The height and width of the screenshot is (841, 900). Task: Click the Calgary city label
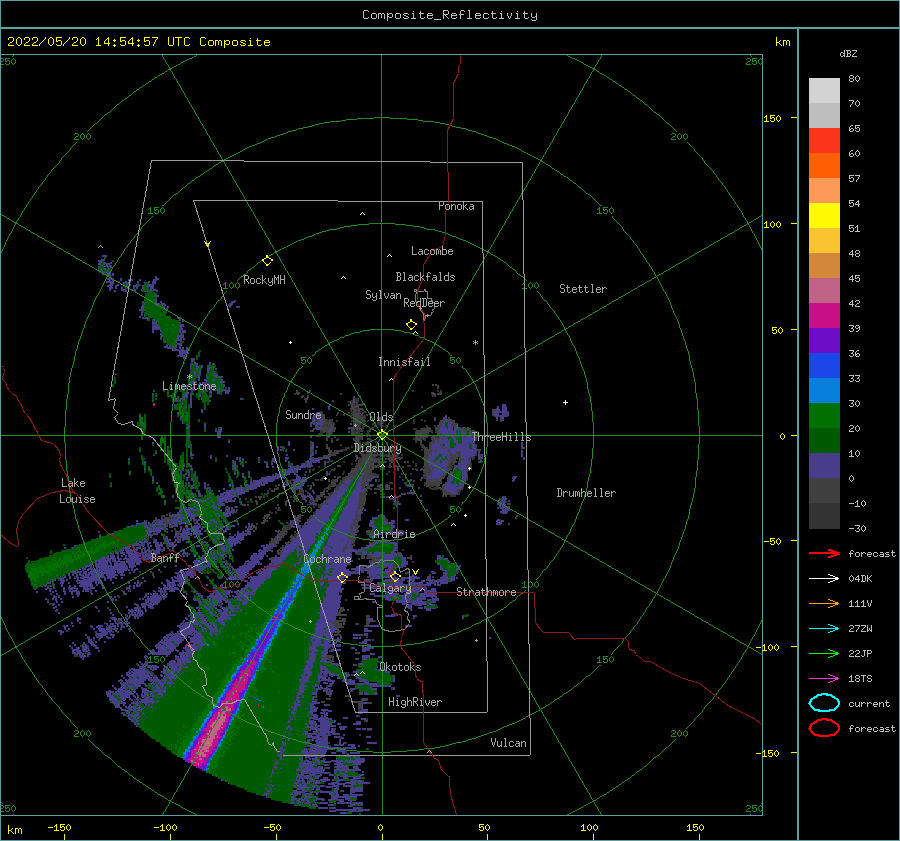[x=390, y=588]
